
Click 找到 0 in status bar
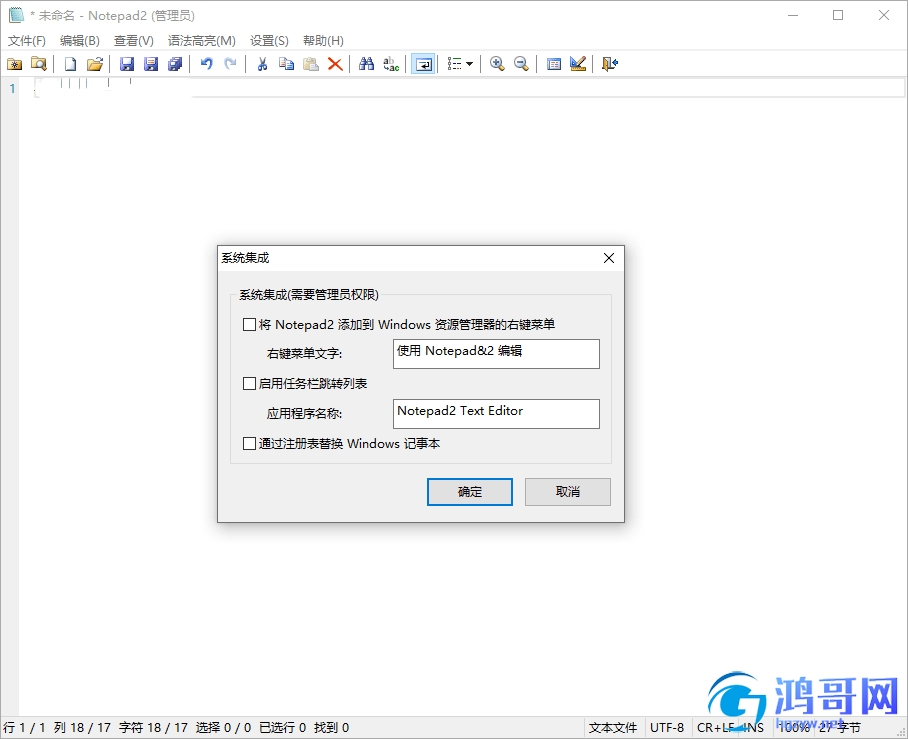pos(332,727)
